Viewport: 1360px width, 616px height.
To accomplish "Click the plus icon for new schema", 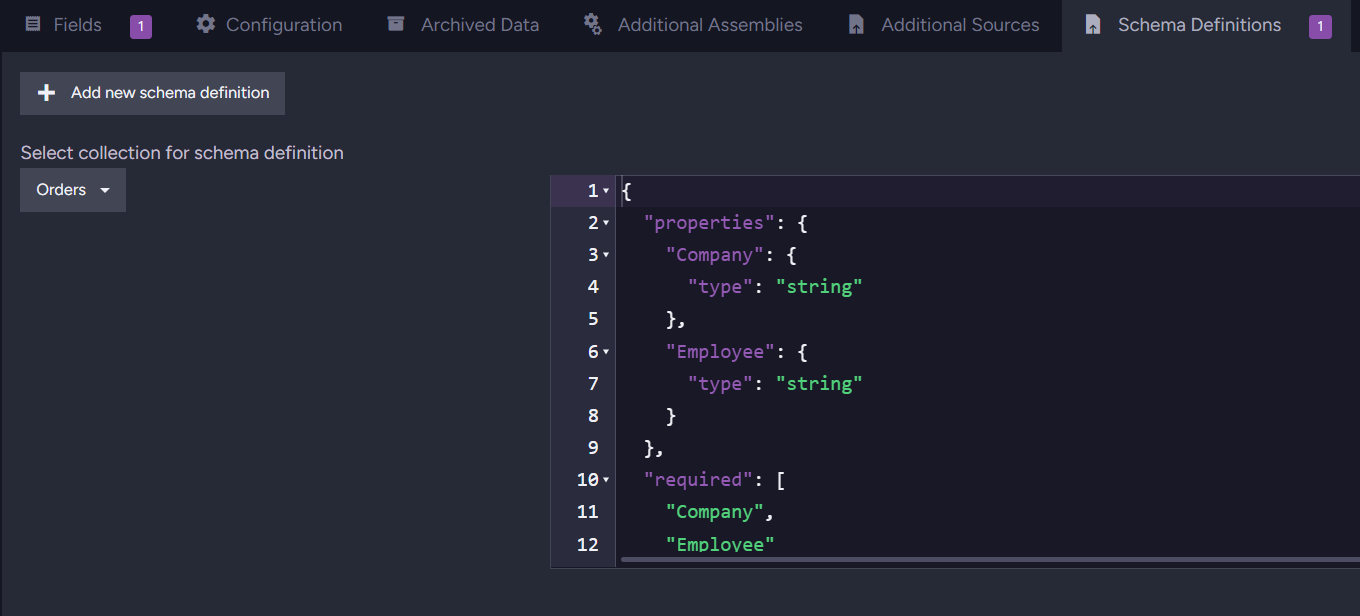I will (x=46, y=93).
